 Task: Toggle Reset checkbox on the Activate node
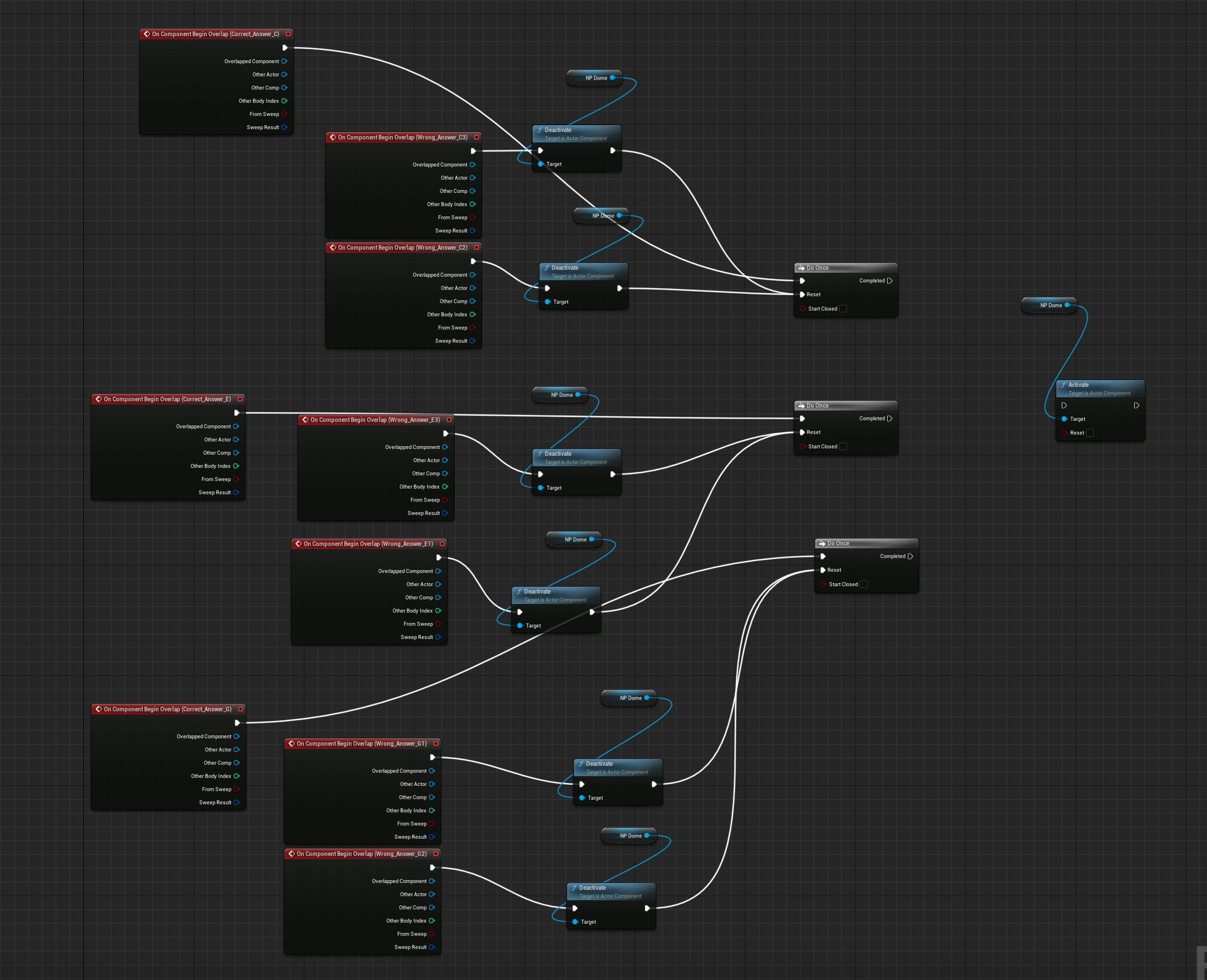click(1090, 433)
